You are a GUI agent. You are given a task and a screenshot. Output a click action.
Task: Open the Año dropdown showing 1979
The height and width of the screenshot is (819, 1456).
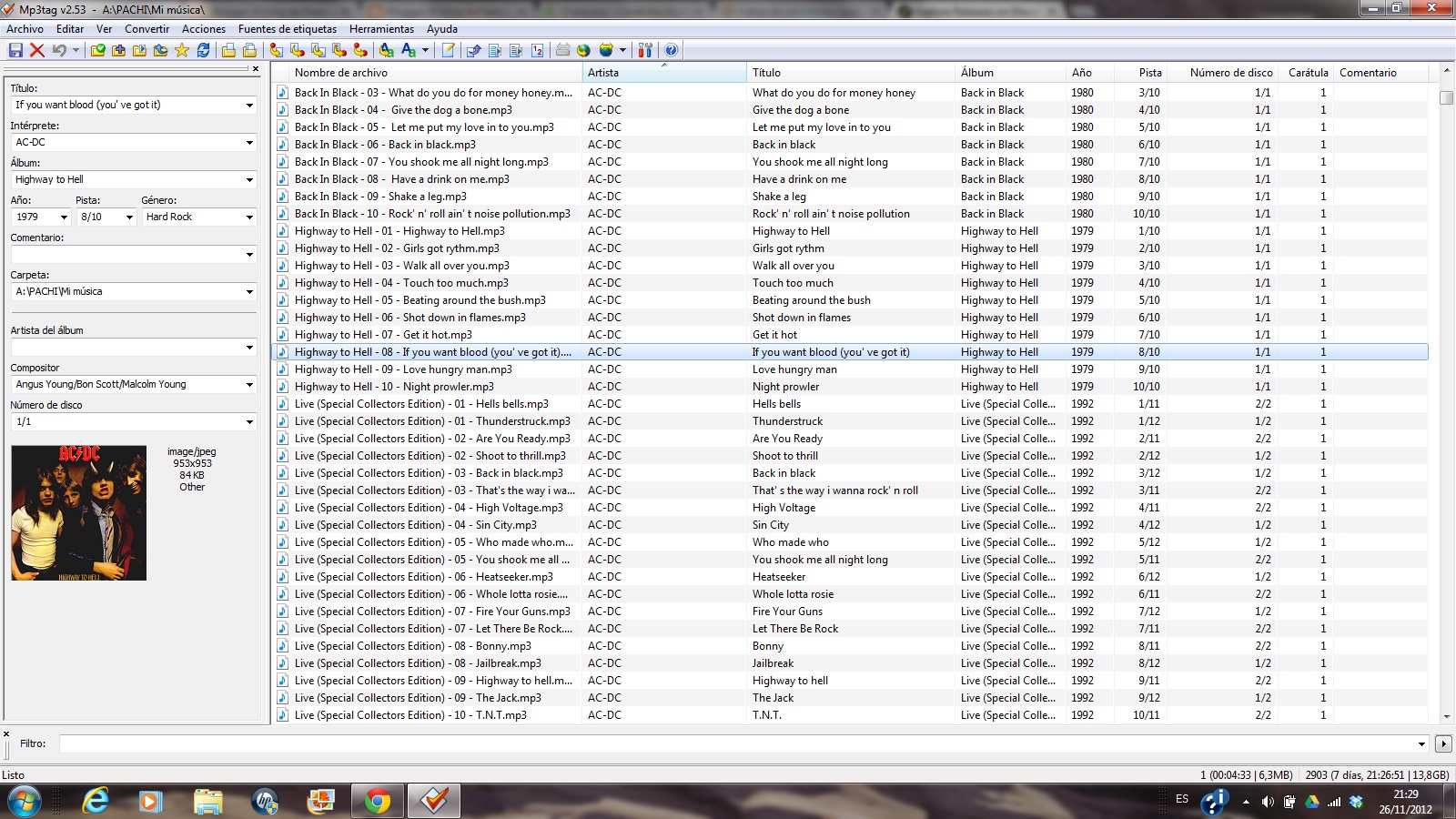point(64,217)
